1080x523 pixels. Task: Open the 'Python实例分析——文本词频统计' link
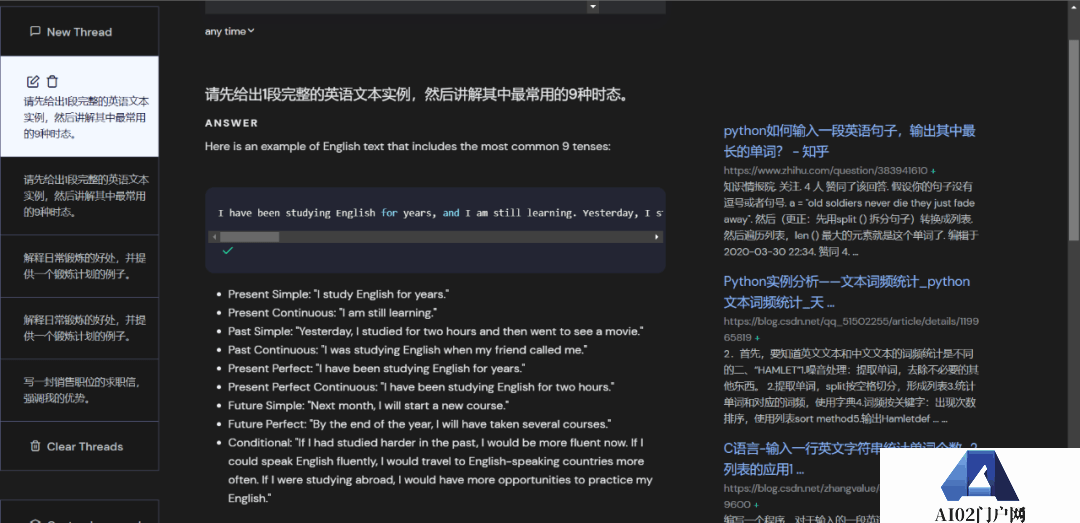tap(847, 291)
